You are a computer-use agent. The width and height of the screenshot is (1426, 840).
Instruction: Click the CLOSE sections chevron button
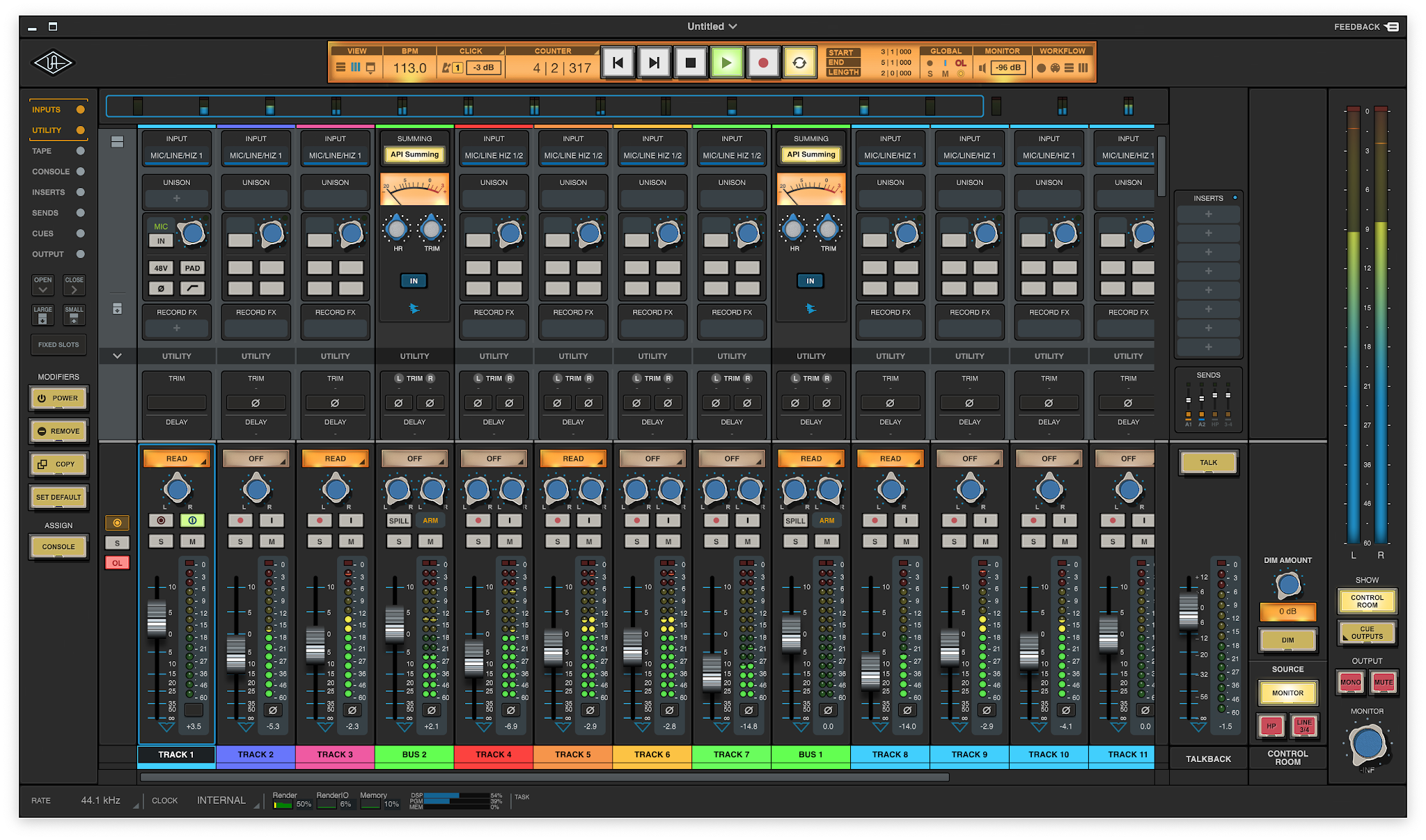(x=74, y=285)
